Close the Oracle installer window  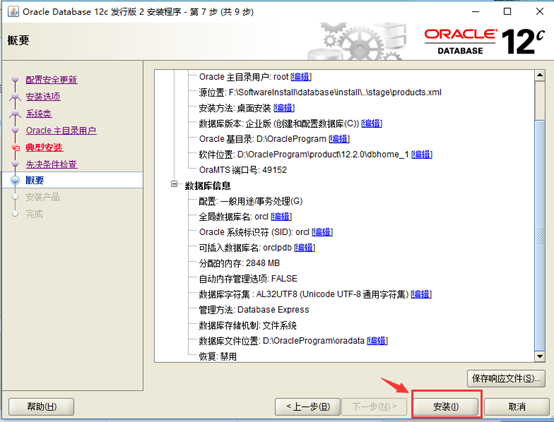(x=540, y=12)
